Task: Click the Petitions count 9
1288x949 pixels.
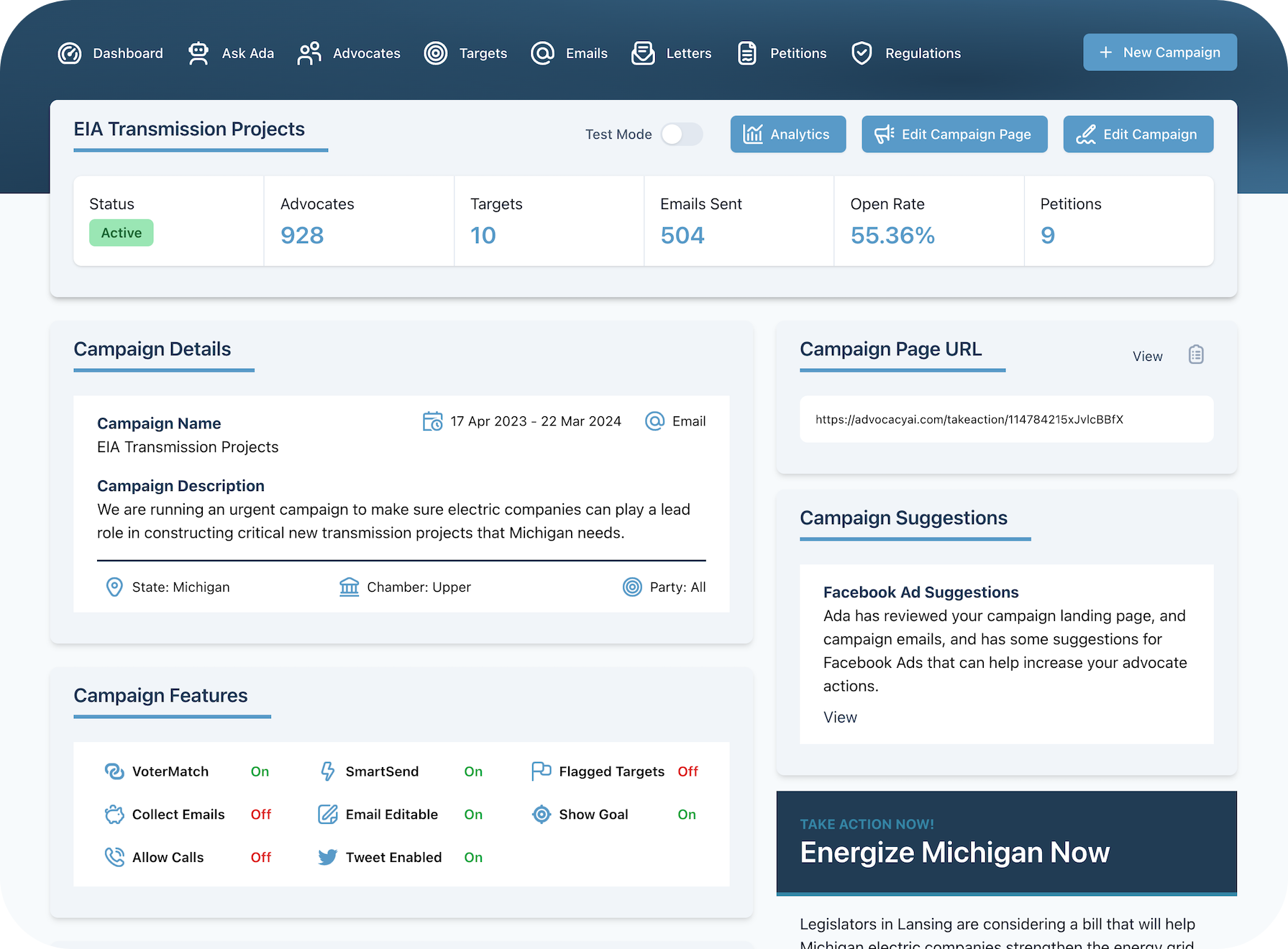Action: click(1048, 236)
